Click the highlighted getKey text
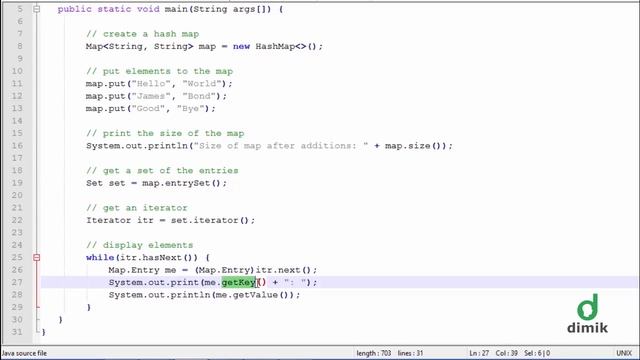 (238, 282)
